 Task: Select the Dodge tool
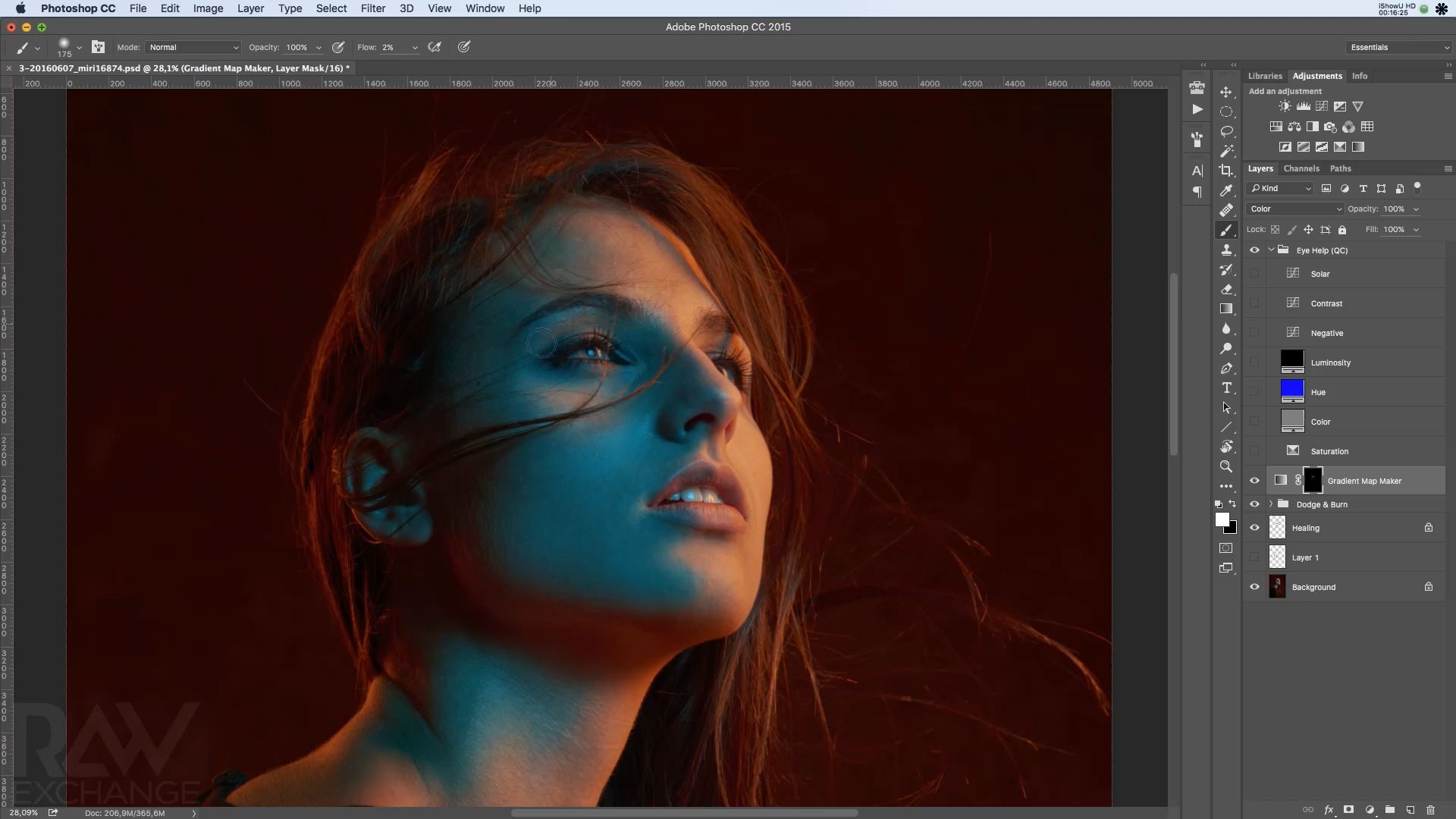click(1226, 348)
